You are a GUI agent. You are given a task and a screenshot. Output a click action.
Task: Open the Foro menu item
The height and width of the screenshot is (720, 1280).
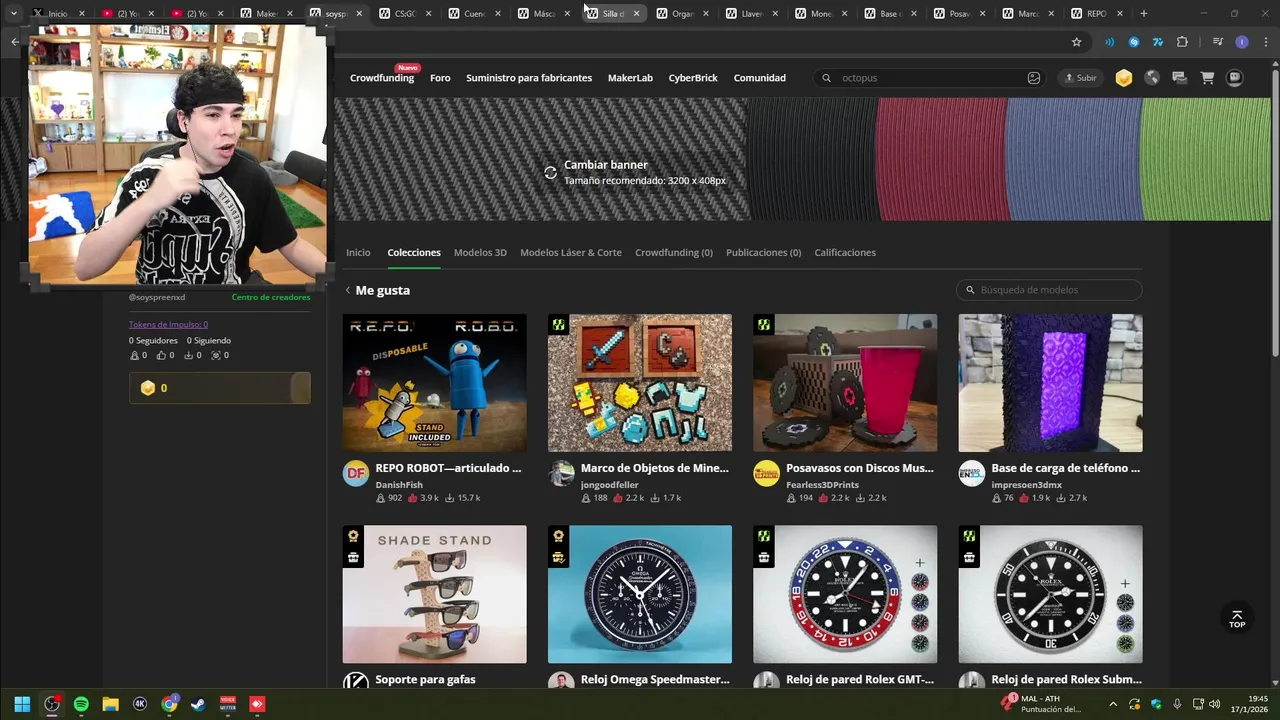(x=440, y=78)
